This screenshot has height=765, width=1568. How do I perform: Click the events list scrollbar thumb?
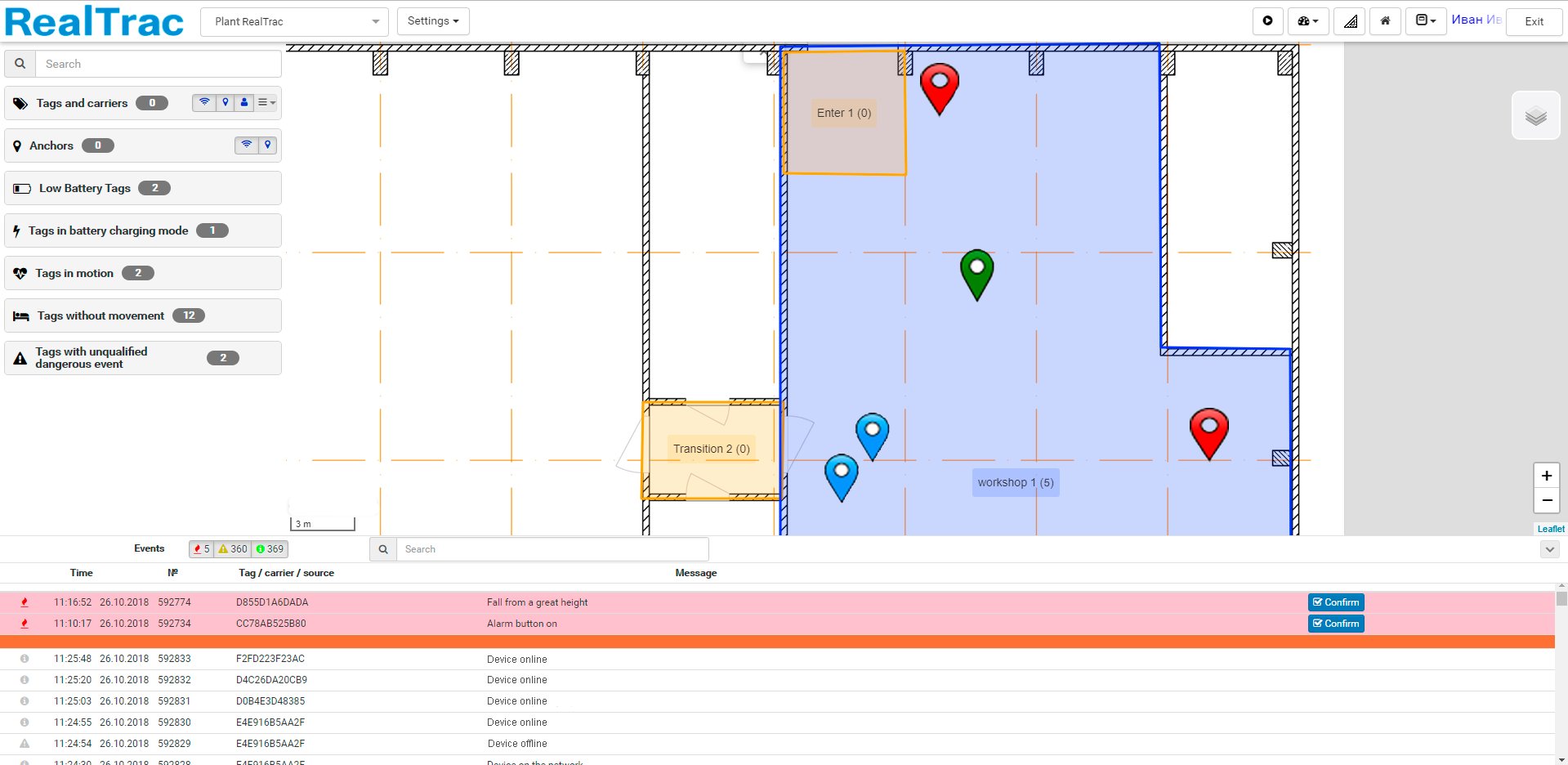pyautogui.click(x=1561, y=598)
